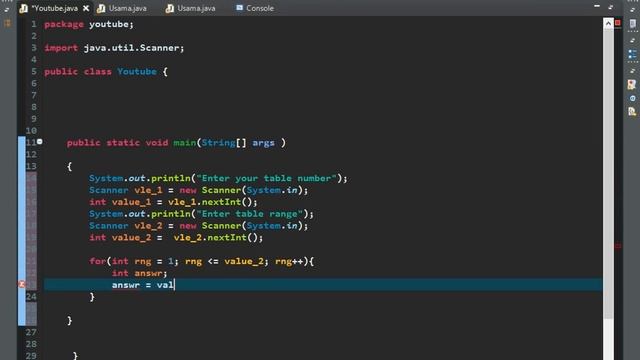Click the "Enter your table number" string

click(x=267, y=178)
